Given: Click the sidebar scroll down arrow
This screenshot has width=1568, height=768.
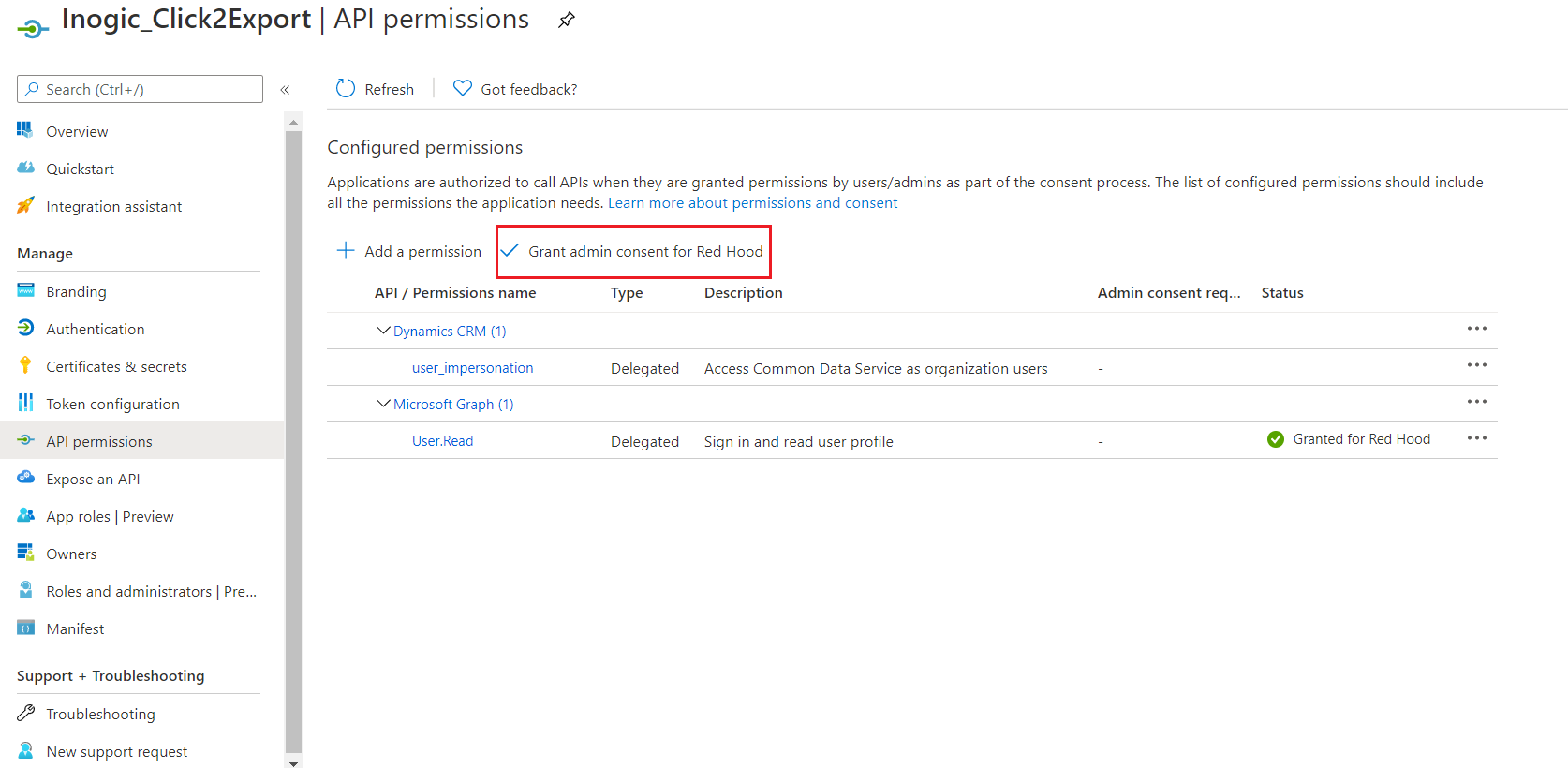Looking at the screenshot, I should 293,762.
